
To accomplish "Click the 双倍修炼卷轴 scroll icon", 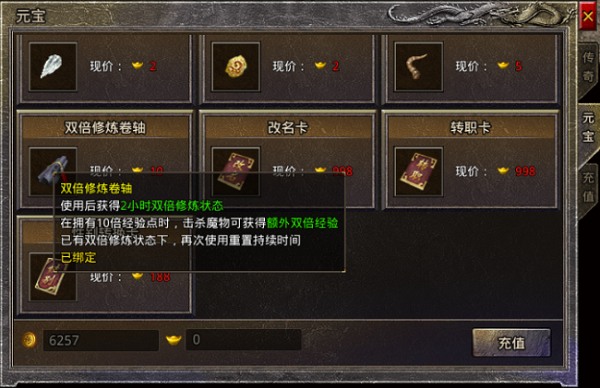I will coord(53,166).
